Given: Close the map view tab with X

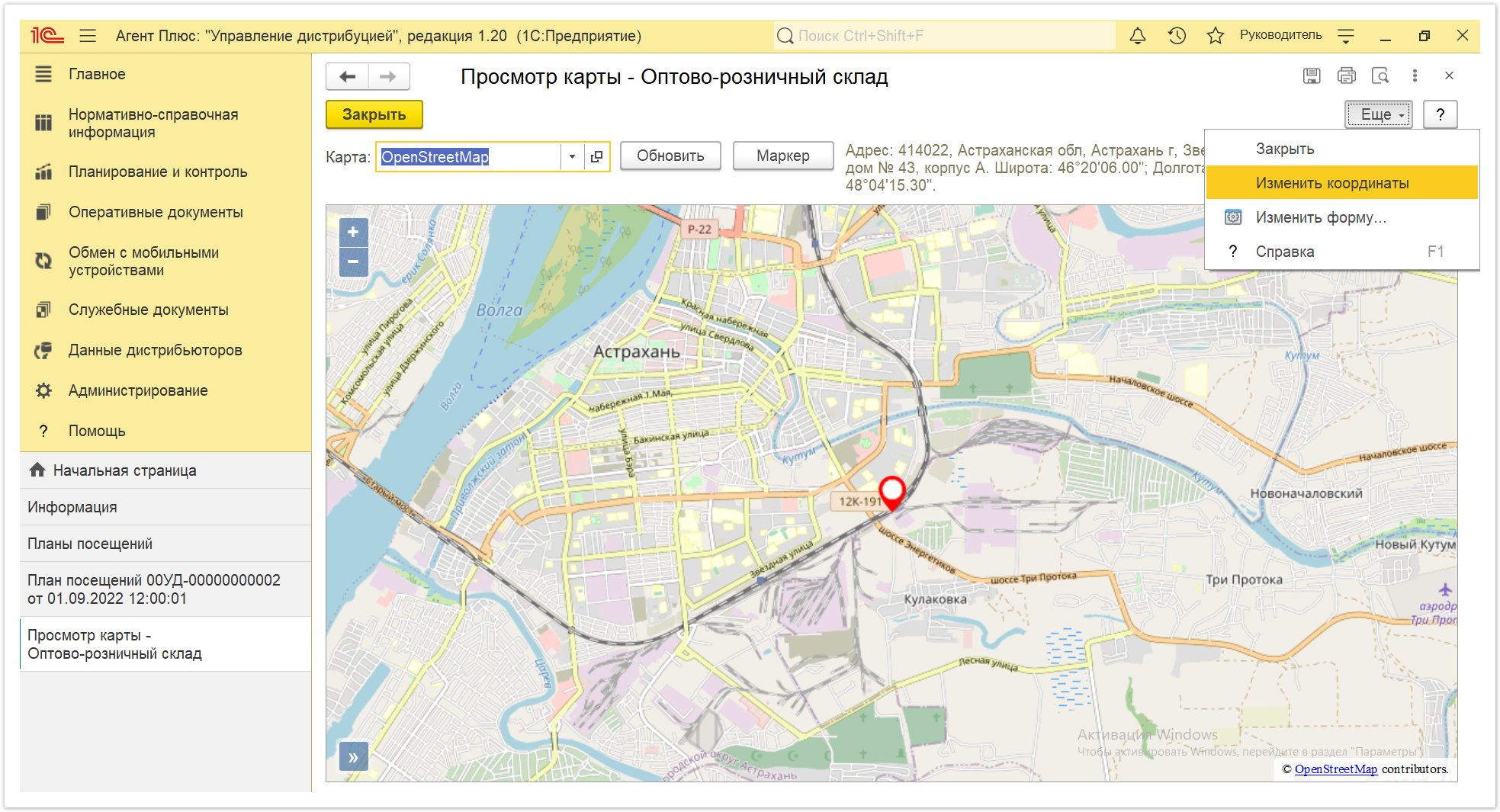Looking at the screenshot, I should (x=1449, y=75).
